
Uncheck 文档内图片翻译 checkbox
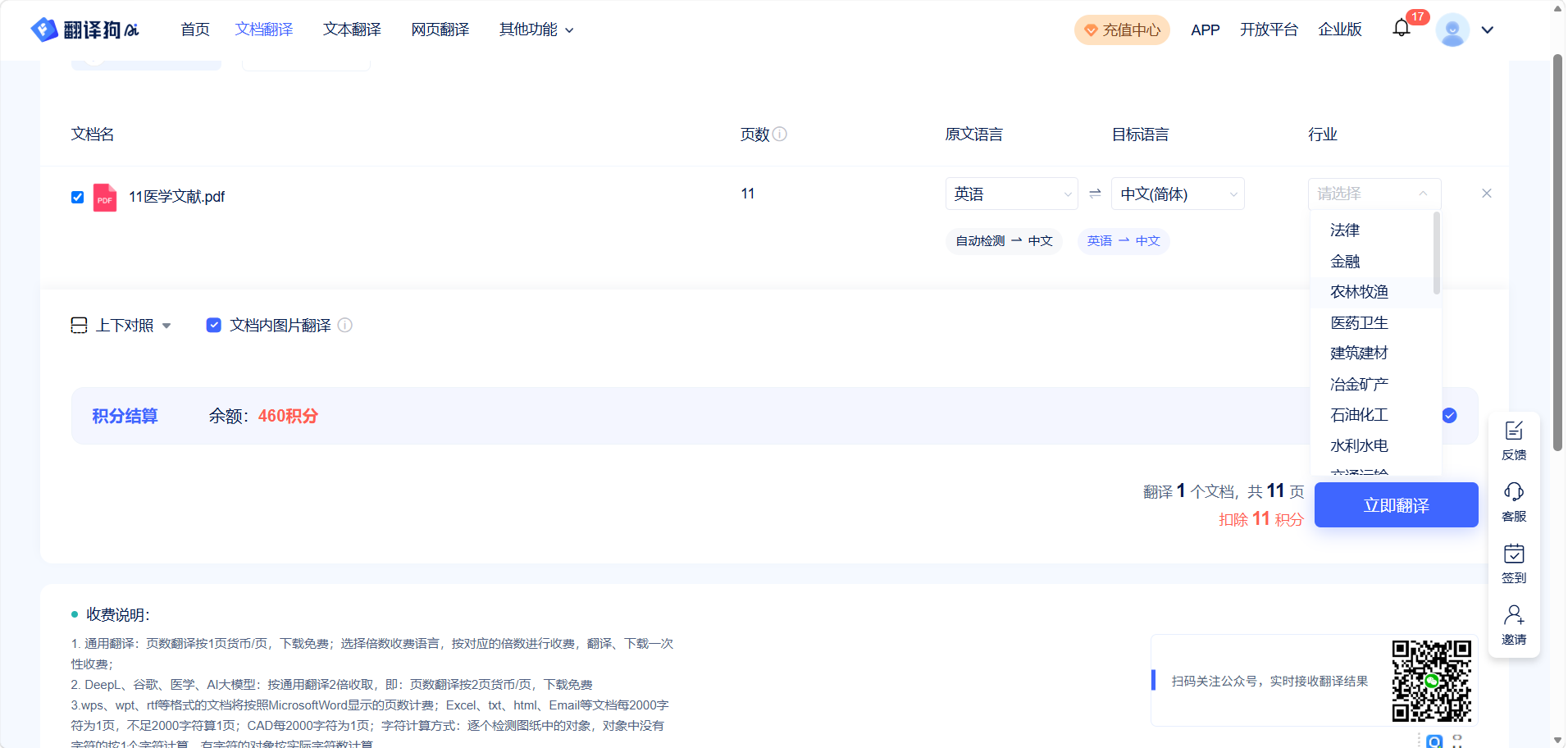[x=213, y=325]
